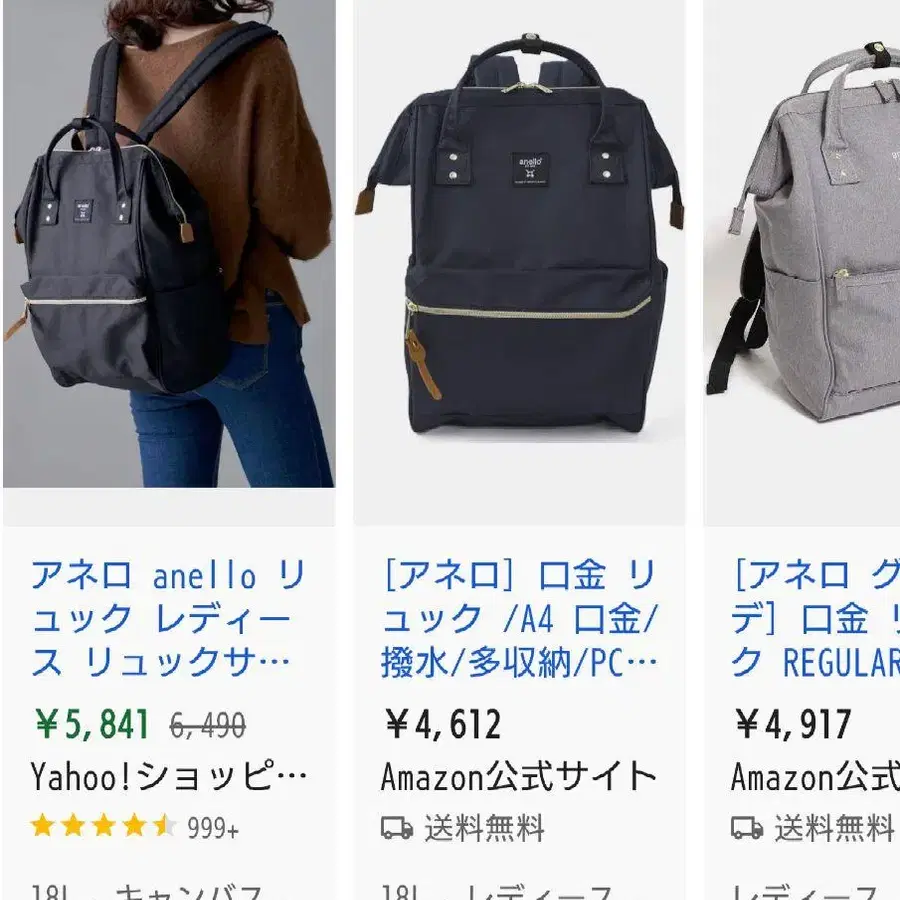Click the ¥4,917 price
This screenshot has width=900, height=900.
(x=793, y=724)
